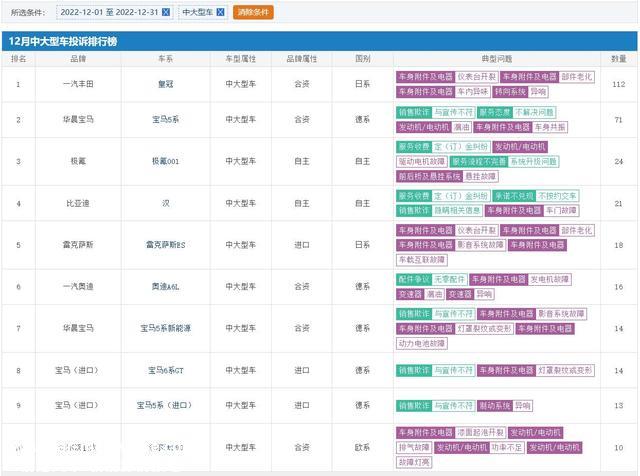640x476 pixels.
Task: Click the 转向系统 异响 tag for 皇冠
Action: (520, 92)
